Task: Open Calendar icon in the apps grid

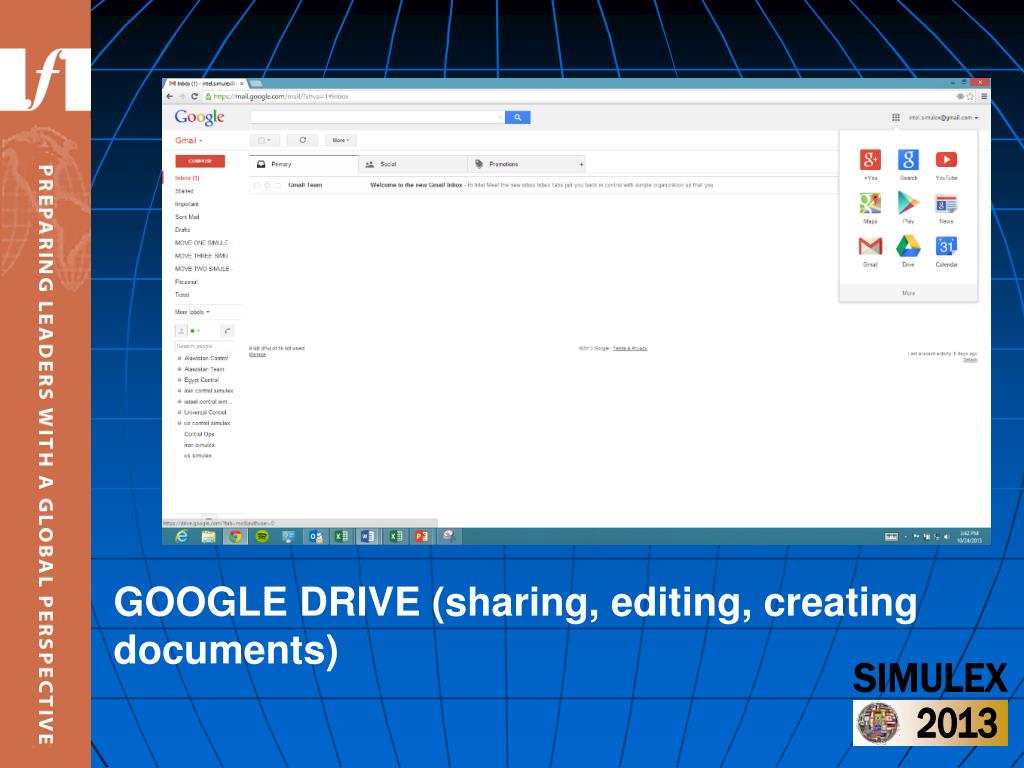Action: pyautogui.click(x=946, y=247)
